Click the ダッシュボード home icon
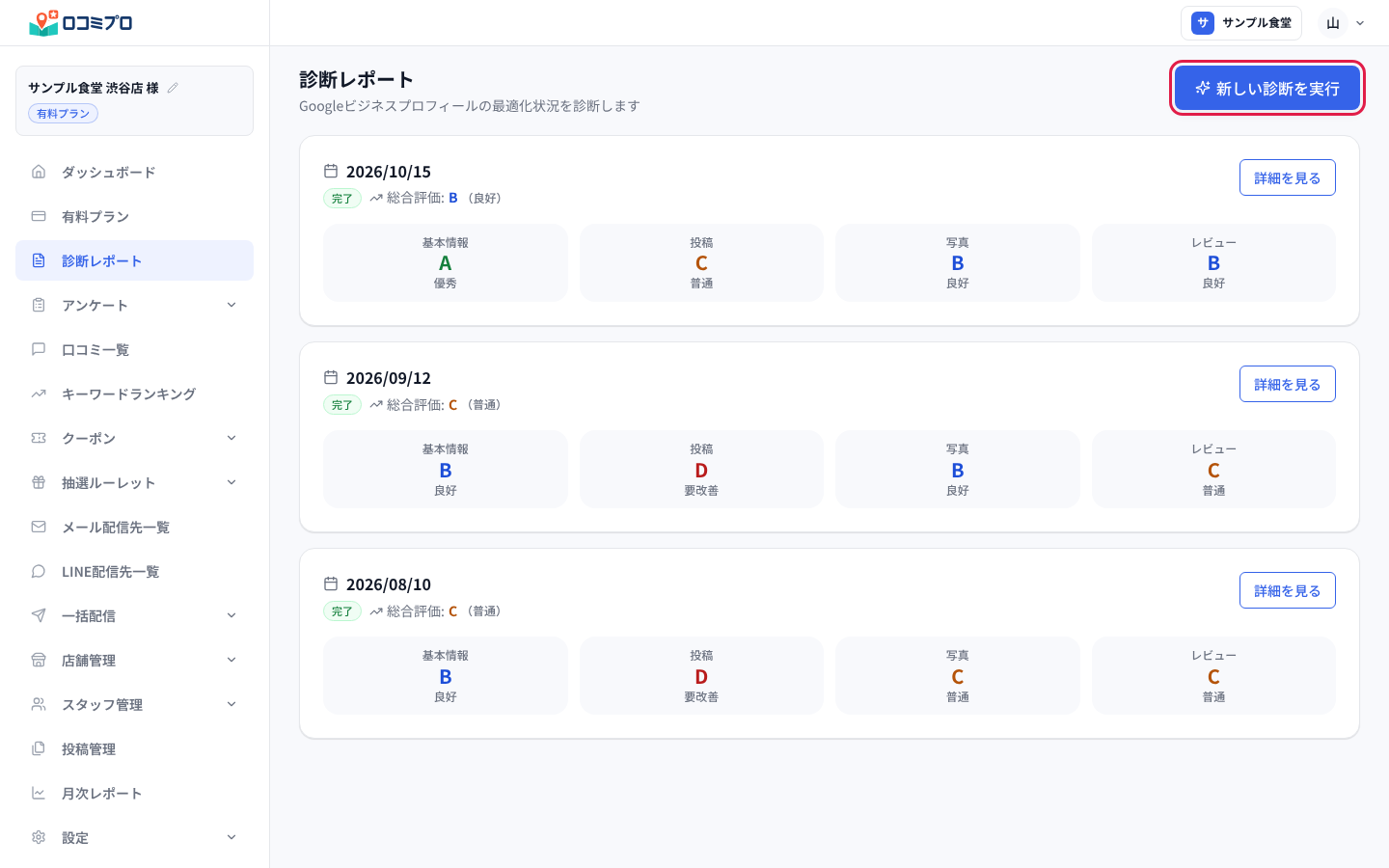The height and width of the screenshot is (868, 1389). pyautogui.click(x=39, y=172)
